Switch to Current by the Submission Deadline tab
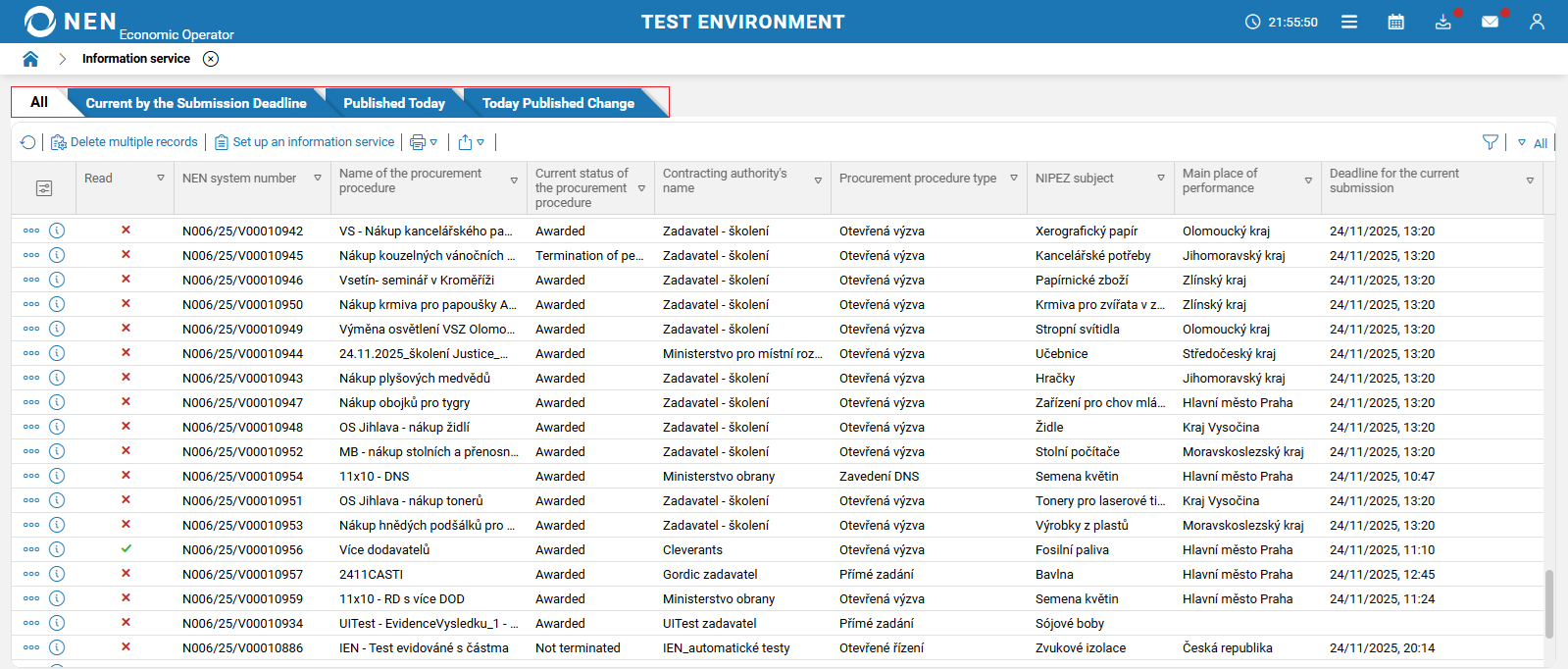 click(196, 103)
